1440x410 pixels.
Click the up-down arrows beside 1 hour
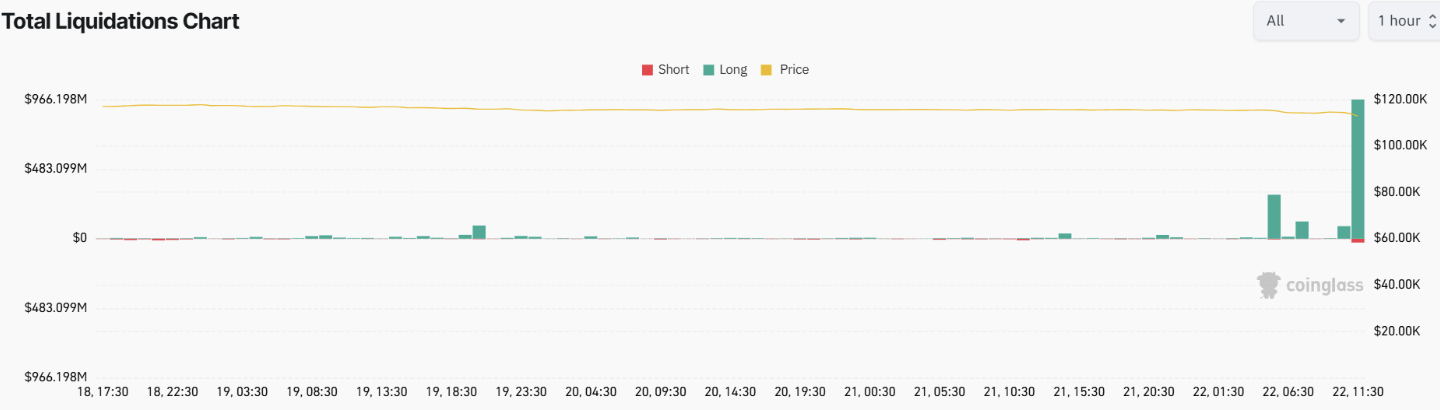click(x=1430, y=21)
